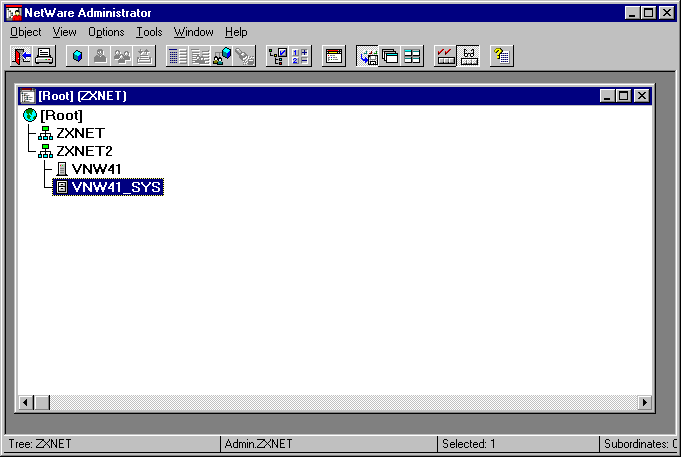The image size is (681, 457).
Task: Click the Print toolbar icon
Action: (44, 56)
